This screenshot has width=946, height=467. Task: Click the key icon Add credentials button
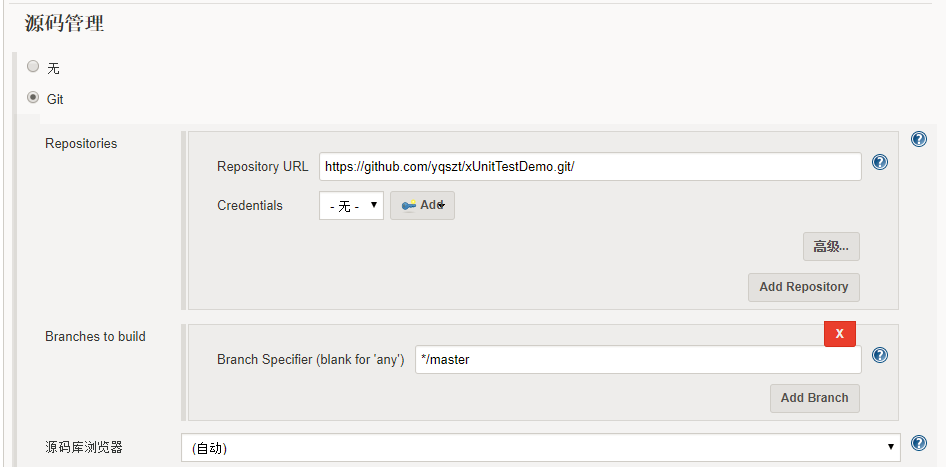click(x=422, y=205)
